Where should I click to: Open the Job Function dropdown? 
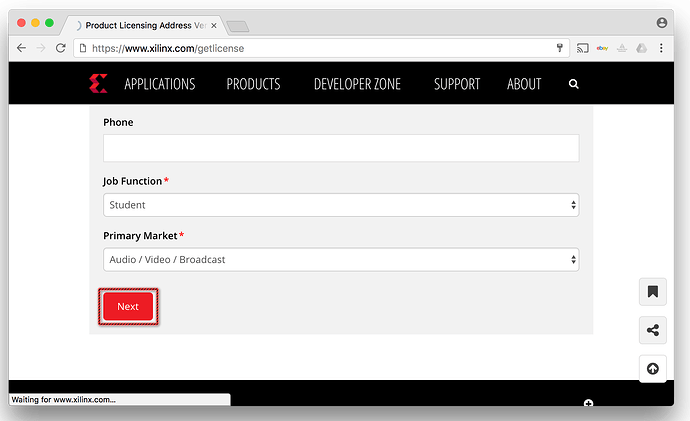(x=341, y=205)
